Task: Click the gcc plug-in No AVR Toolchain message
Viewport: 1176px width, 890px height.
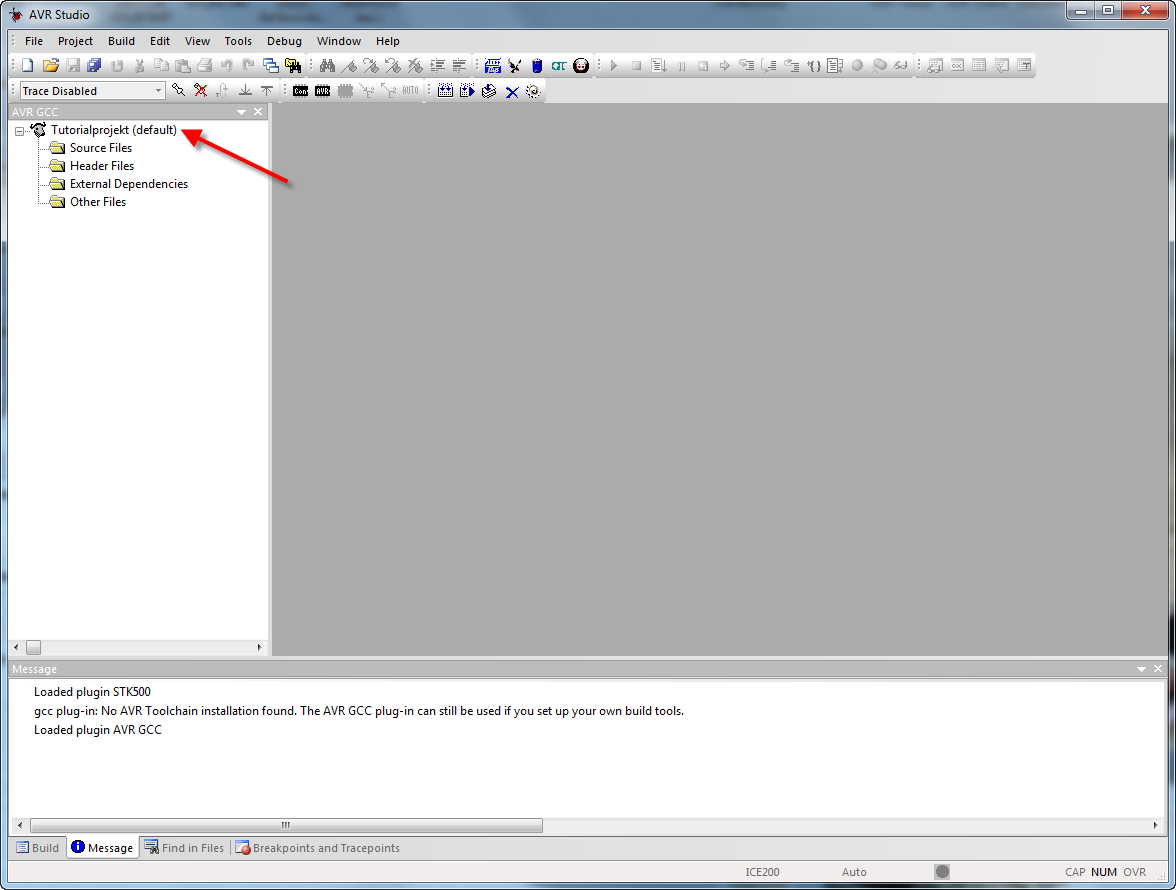Action: pyautogui.click(x=358, y=711)
